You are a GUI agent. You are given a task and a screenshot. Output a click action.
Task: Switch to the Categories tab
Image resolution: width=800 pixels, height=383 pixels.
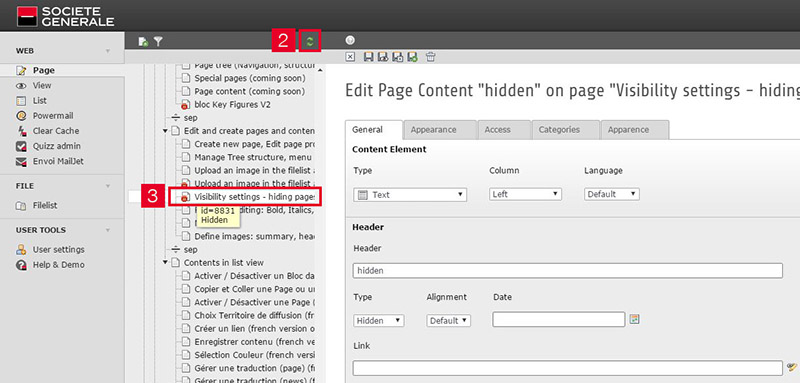click(566, 130)
